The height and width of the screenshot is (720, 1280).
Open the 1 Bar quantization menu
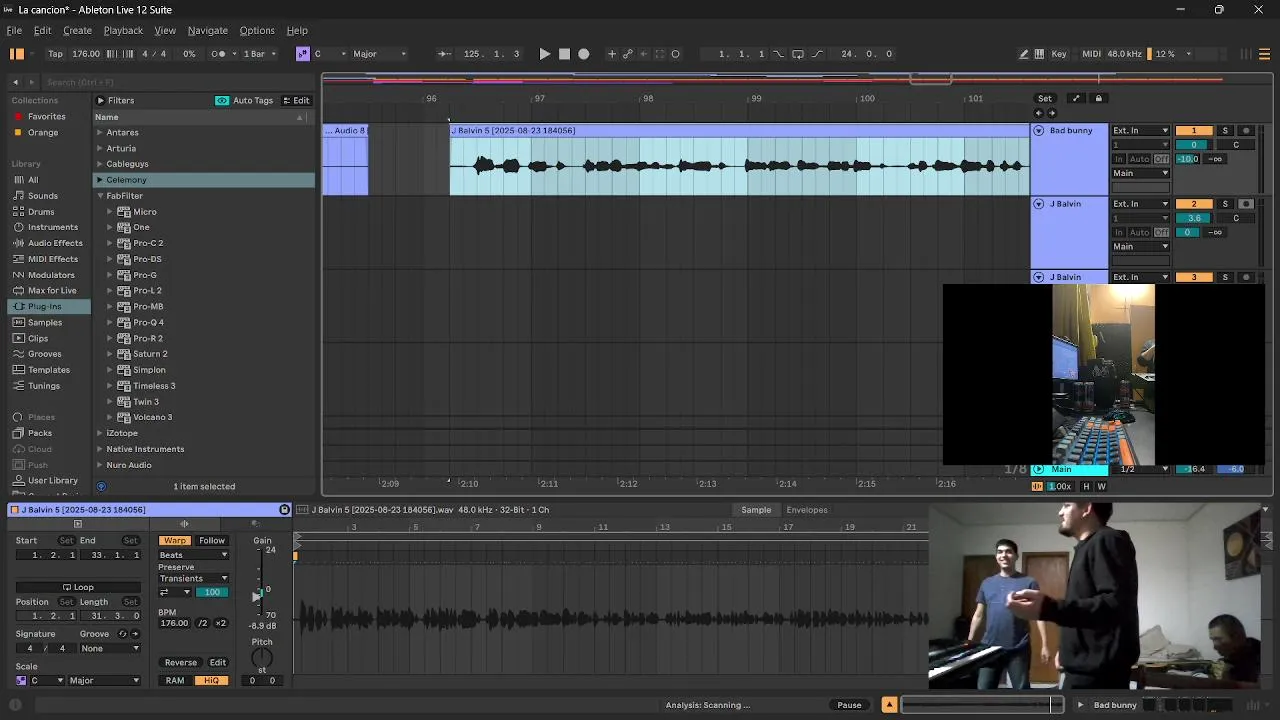(x=259, y=54)
